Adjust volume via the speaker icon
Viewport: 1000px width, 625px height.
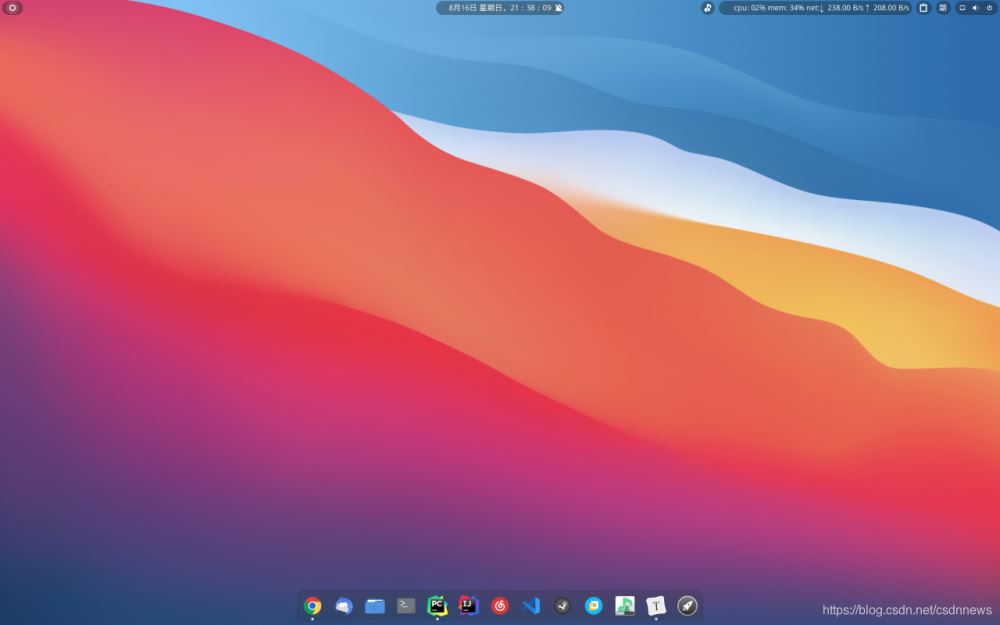pos(977,8)
